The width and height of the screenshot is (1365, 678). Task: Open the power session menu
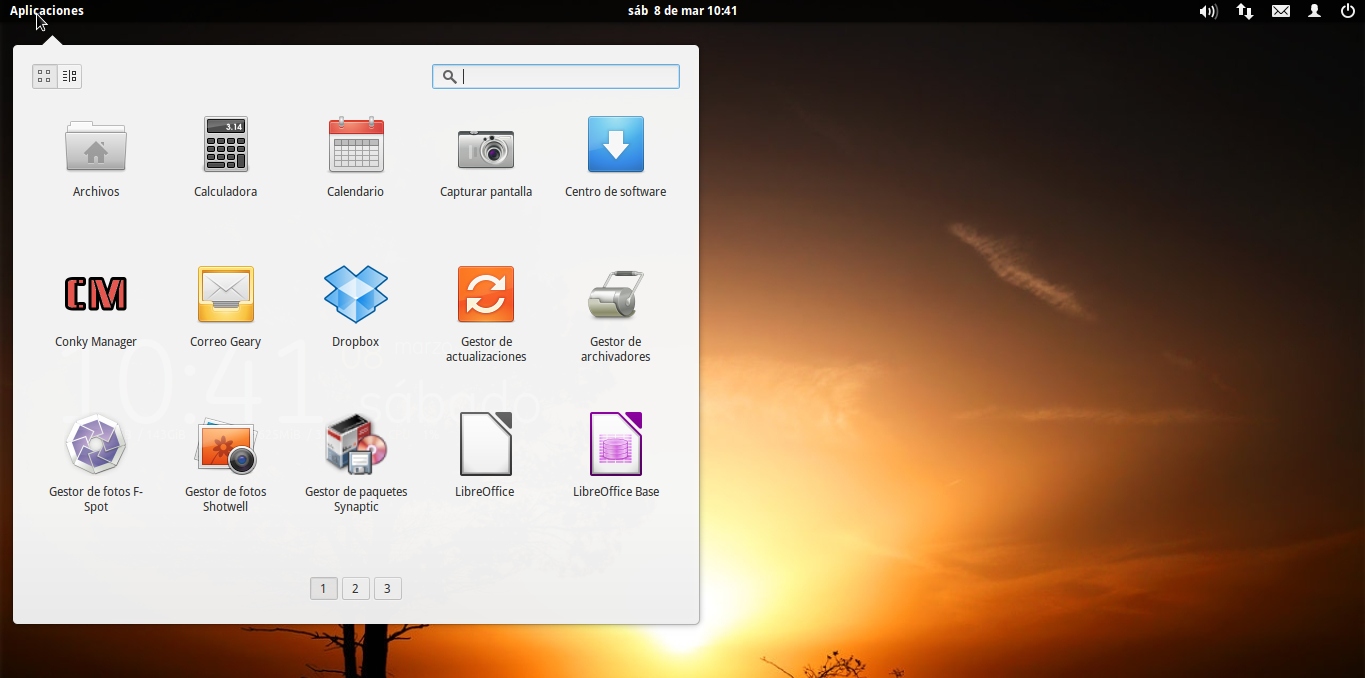[1346, 11]
